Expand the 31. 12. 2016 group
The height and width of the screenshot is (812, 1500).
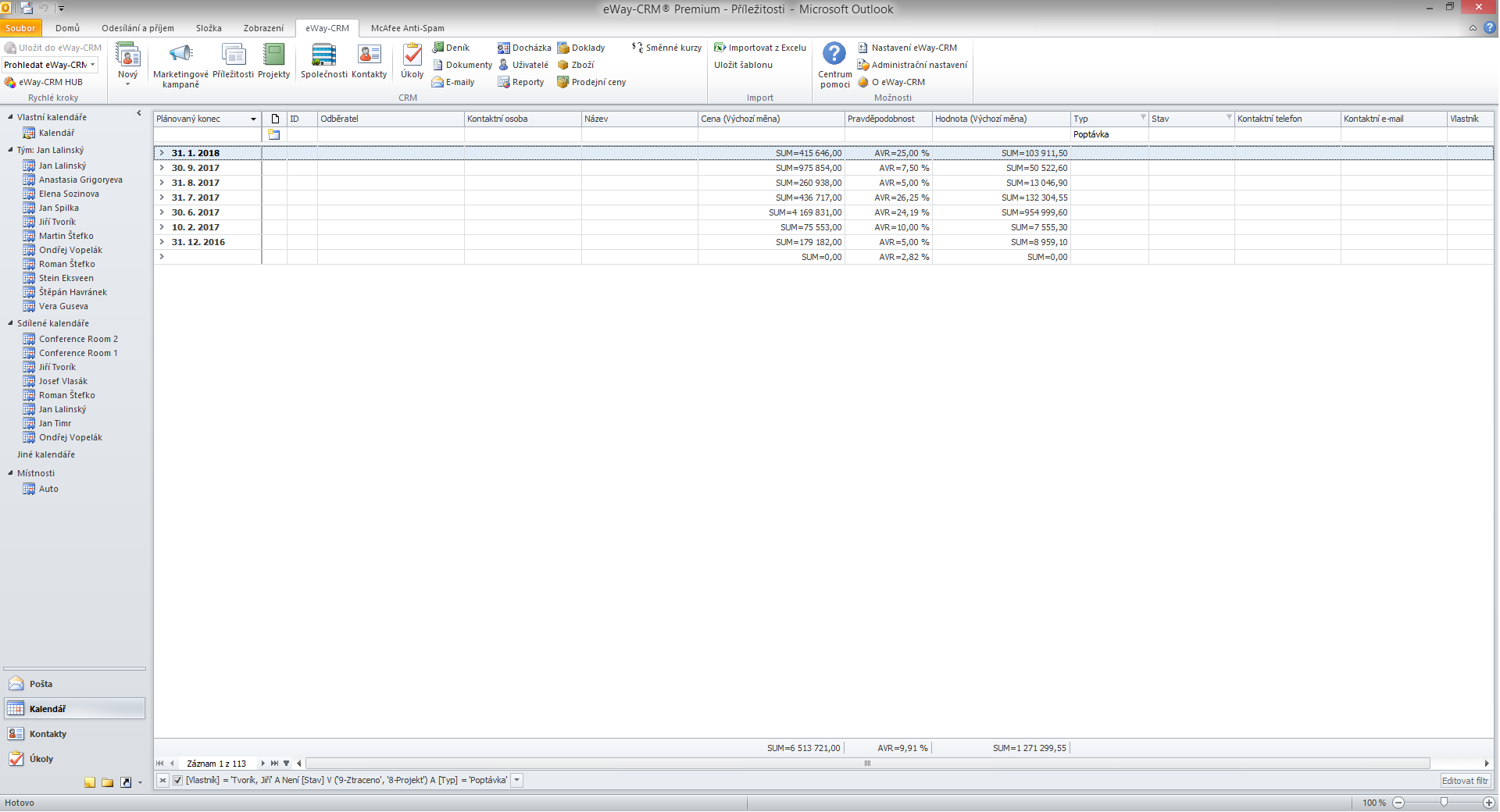point(162,242)
